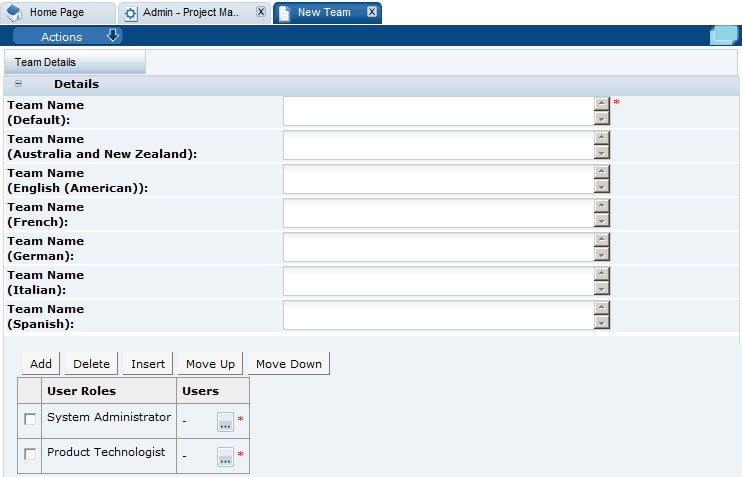Click the window stack icon in the blue bar
This screenshot has height=477, width=742.
click(x=724, y=35)
